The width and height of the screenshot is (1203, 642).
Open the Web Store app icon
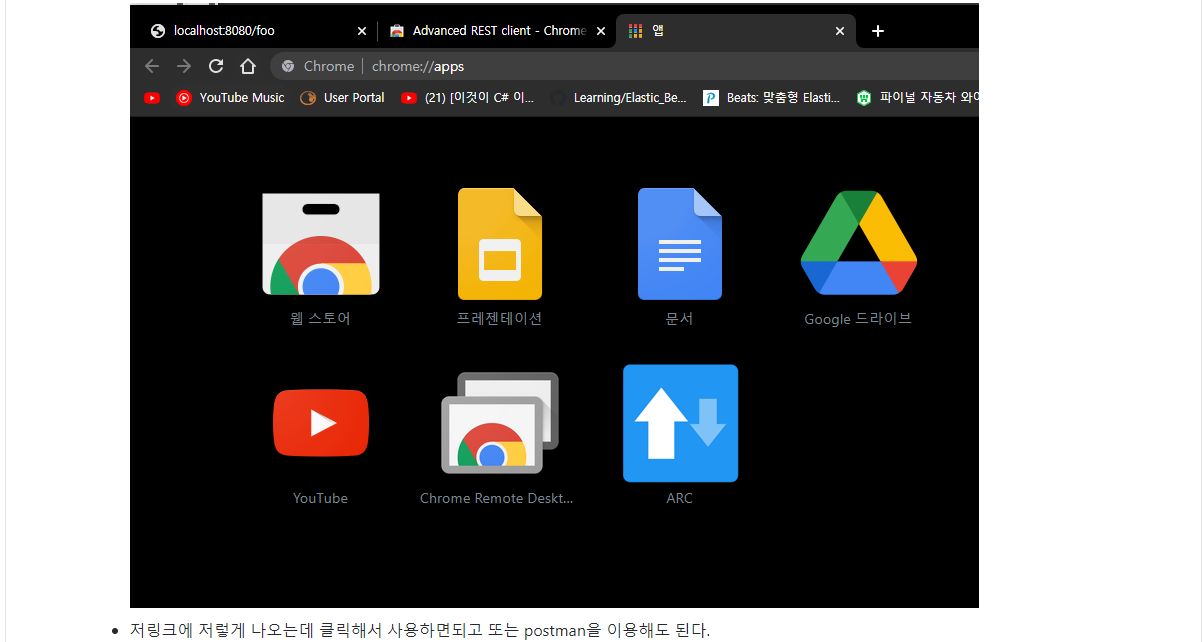[321, 244]
